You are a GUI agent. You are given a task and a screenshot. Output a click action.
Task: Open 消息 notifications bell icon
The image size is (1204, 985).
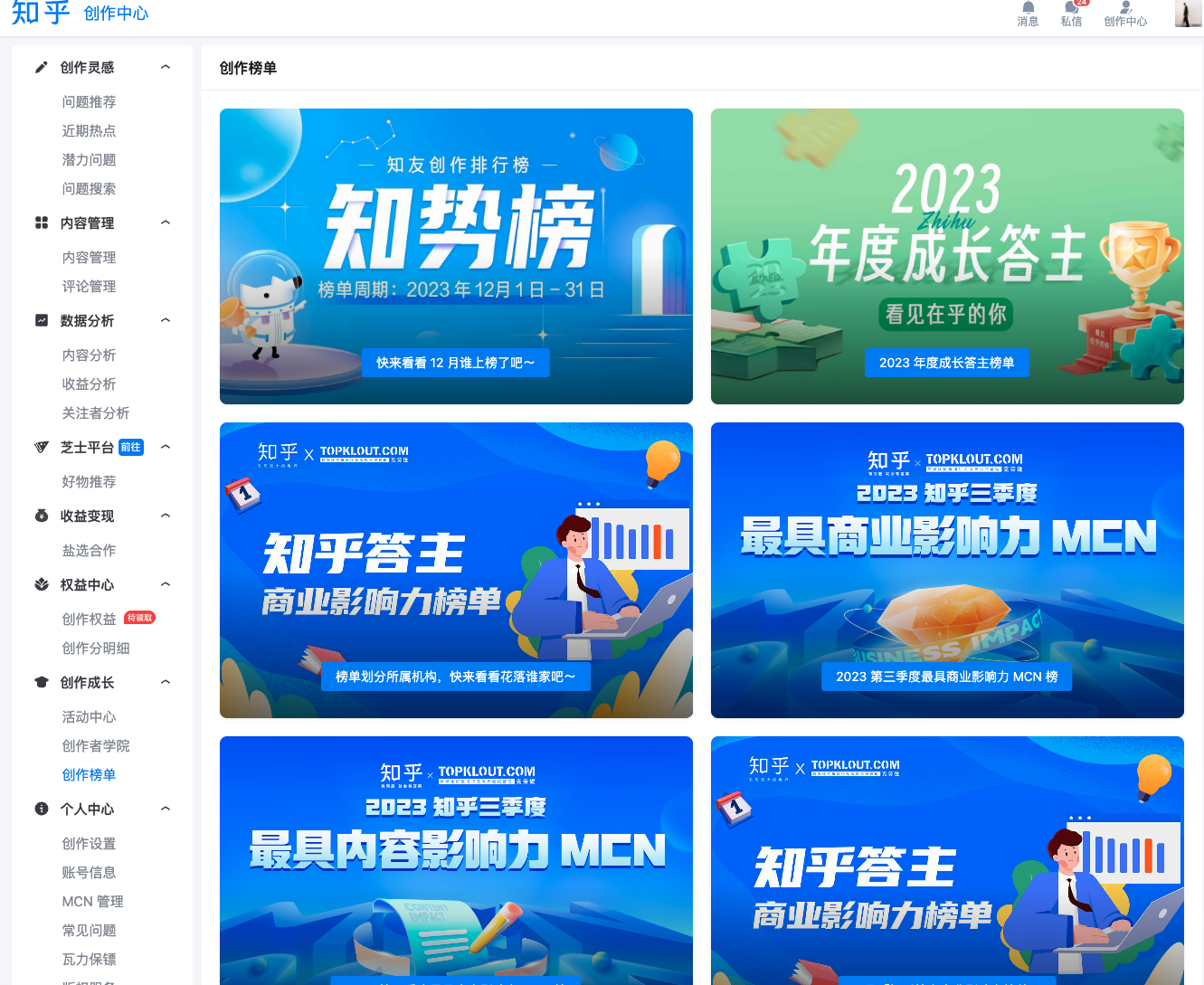1028,8
